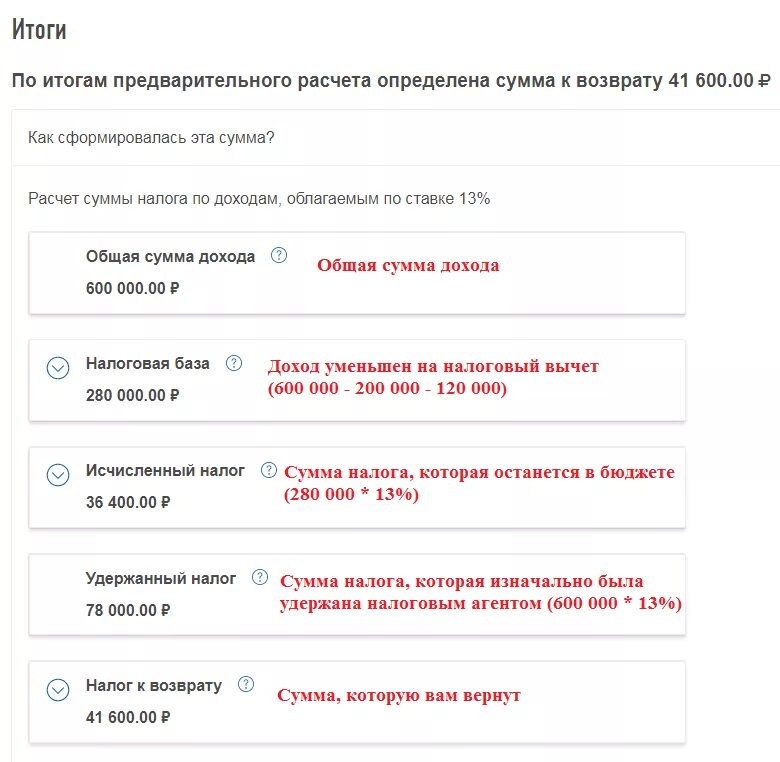Click the Общая сумма дохода label
The height and width of the screenshot is (762, 780).
[170, 256]
